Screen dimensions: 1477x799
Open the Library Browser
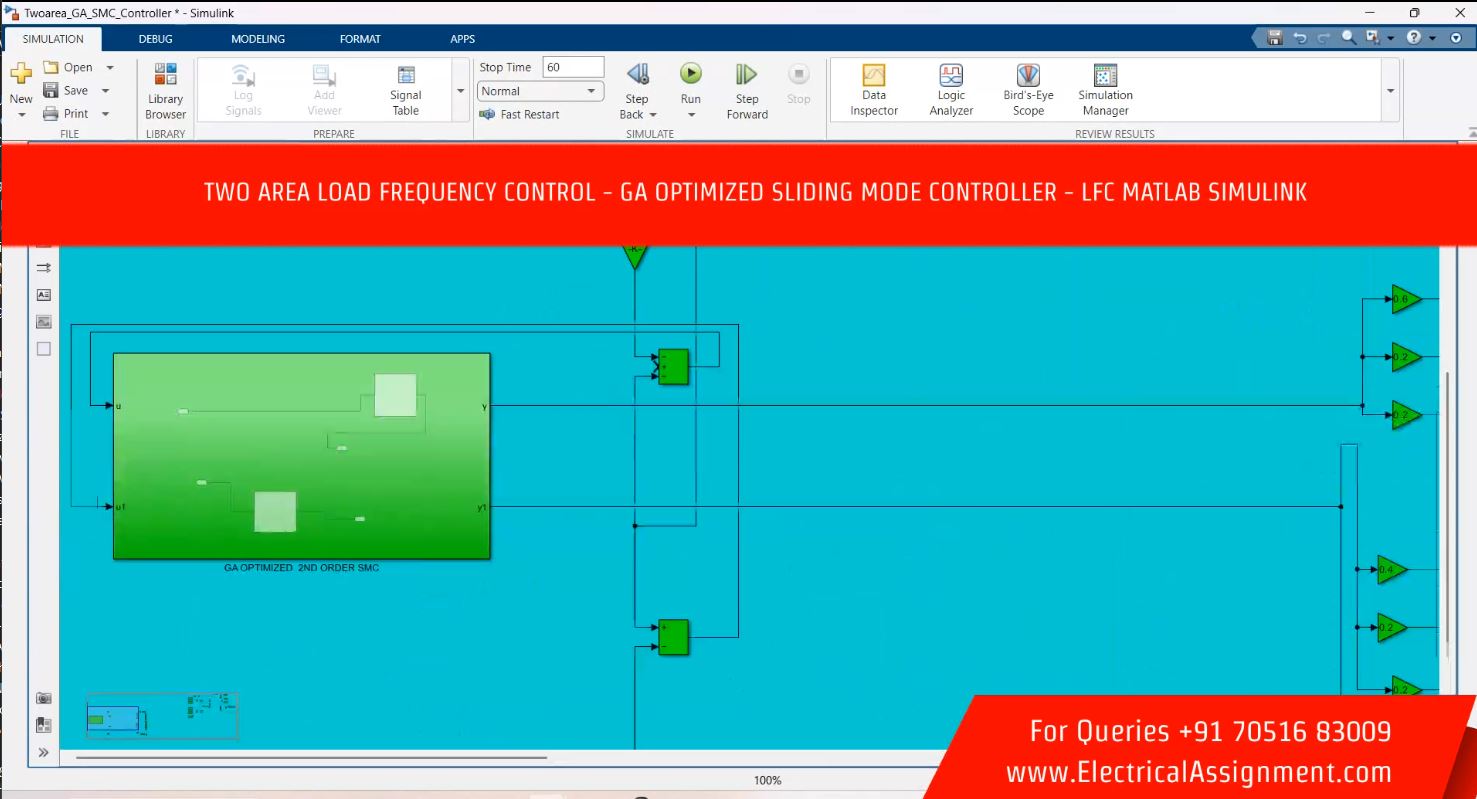(165, 90)
